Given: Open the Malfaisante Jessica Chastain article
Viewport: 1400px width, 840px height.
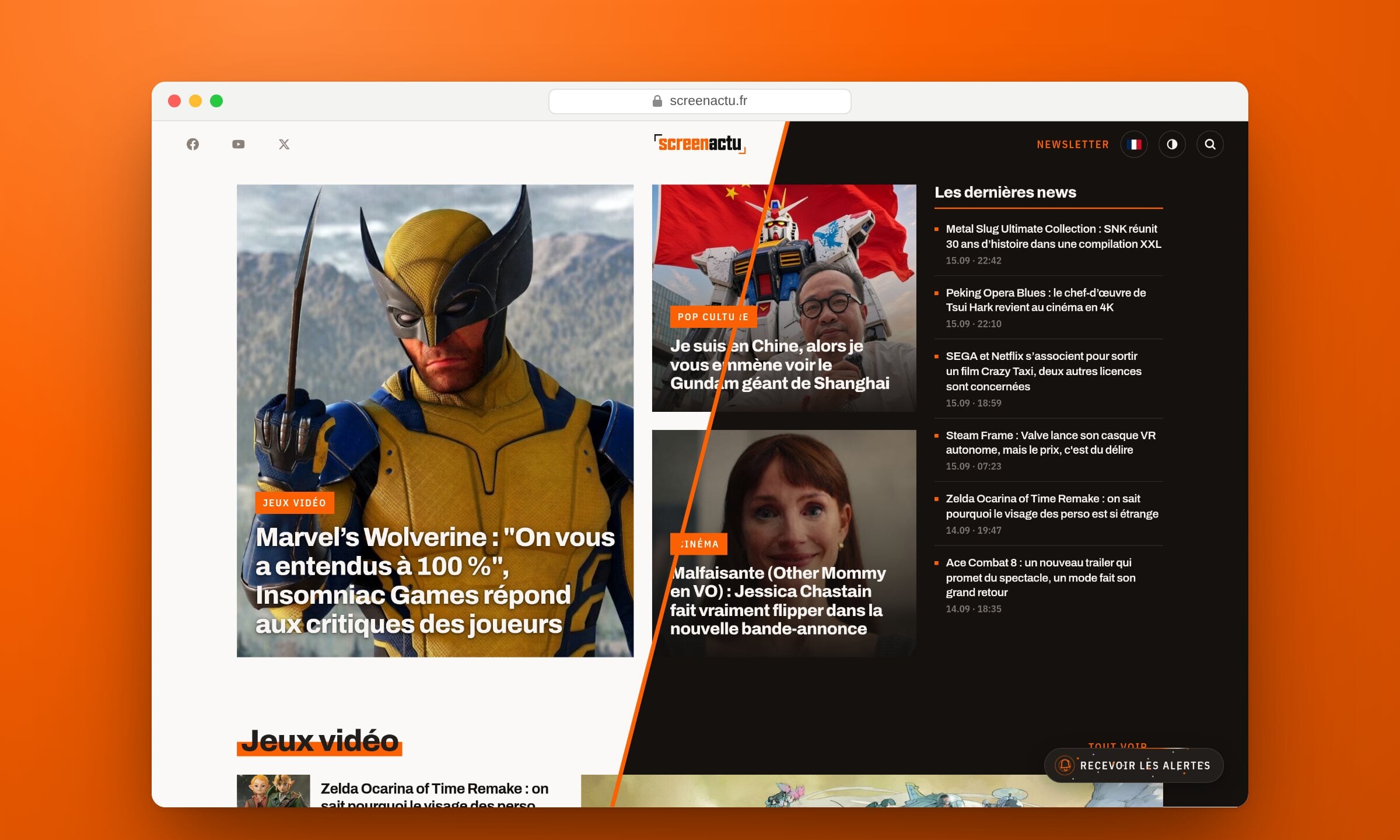Looking at the screenshot, I should tap(778, 600).
